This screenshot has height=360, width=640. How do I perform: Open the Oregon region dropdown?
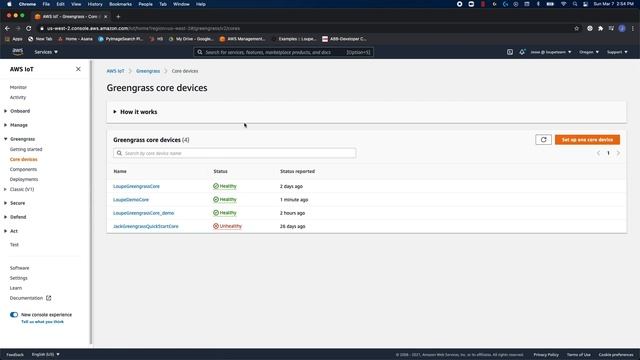(x=589, y=52)
